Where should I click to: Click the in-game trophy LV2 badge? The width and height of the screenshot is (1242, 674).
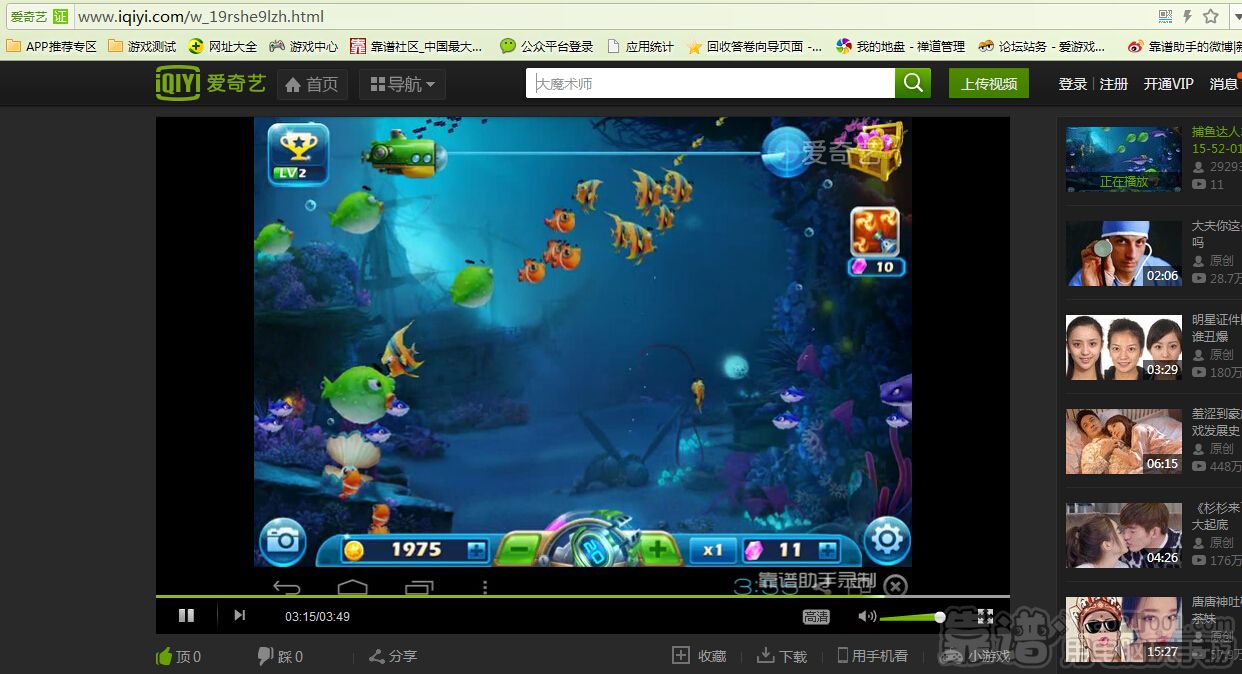(298, 153)
